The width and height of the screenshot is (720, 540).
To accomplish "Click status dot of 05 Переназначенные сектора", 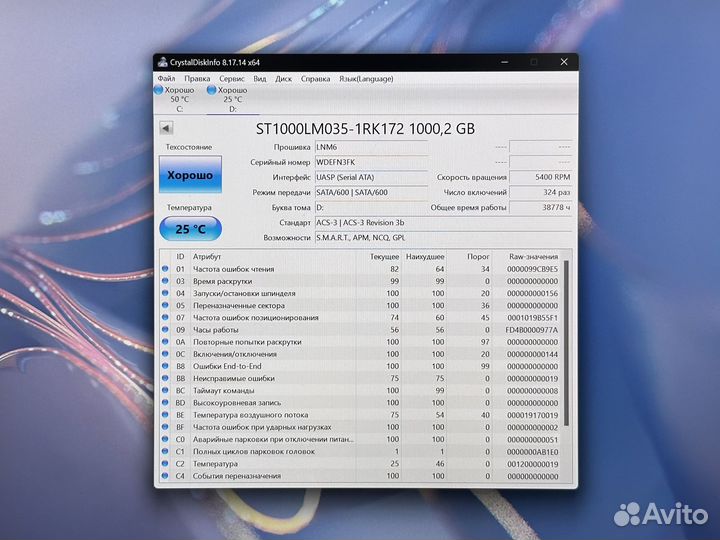I will (x=165, y=305).
